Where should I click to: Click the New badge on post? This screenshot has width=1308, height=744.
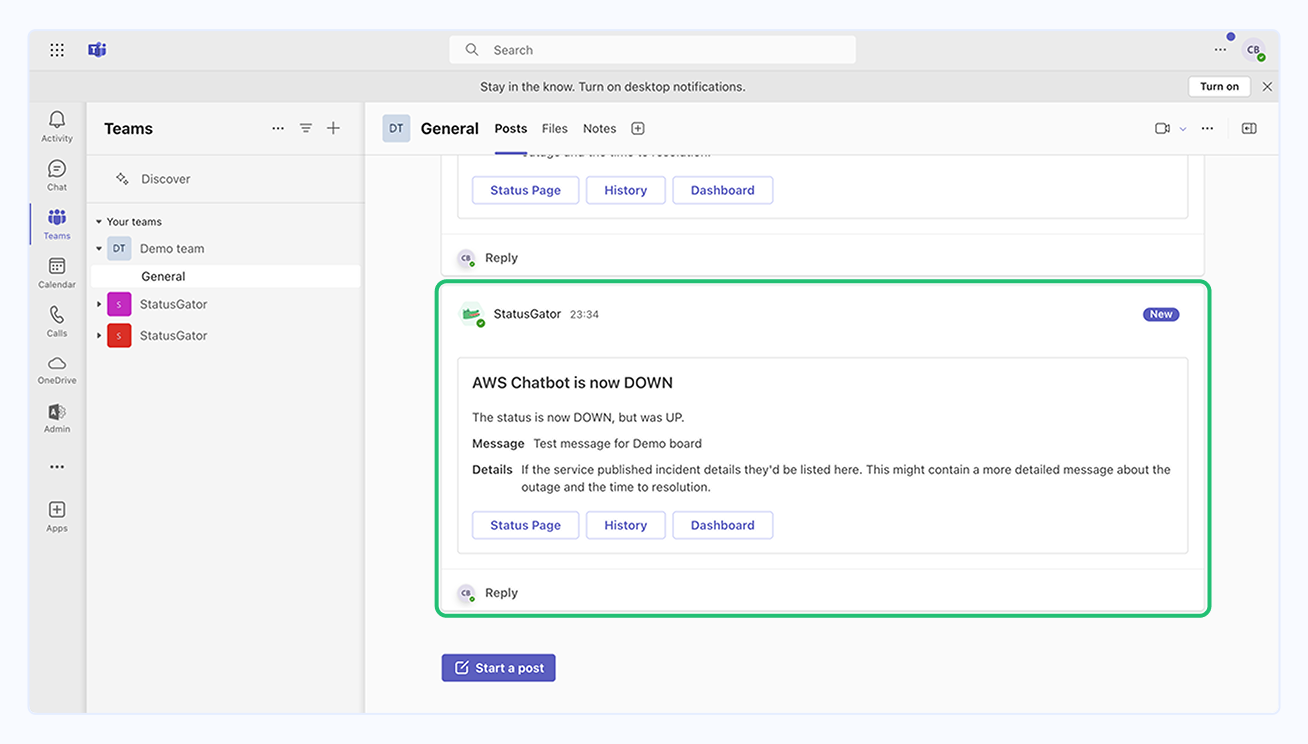[x=1161, y=314]
